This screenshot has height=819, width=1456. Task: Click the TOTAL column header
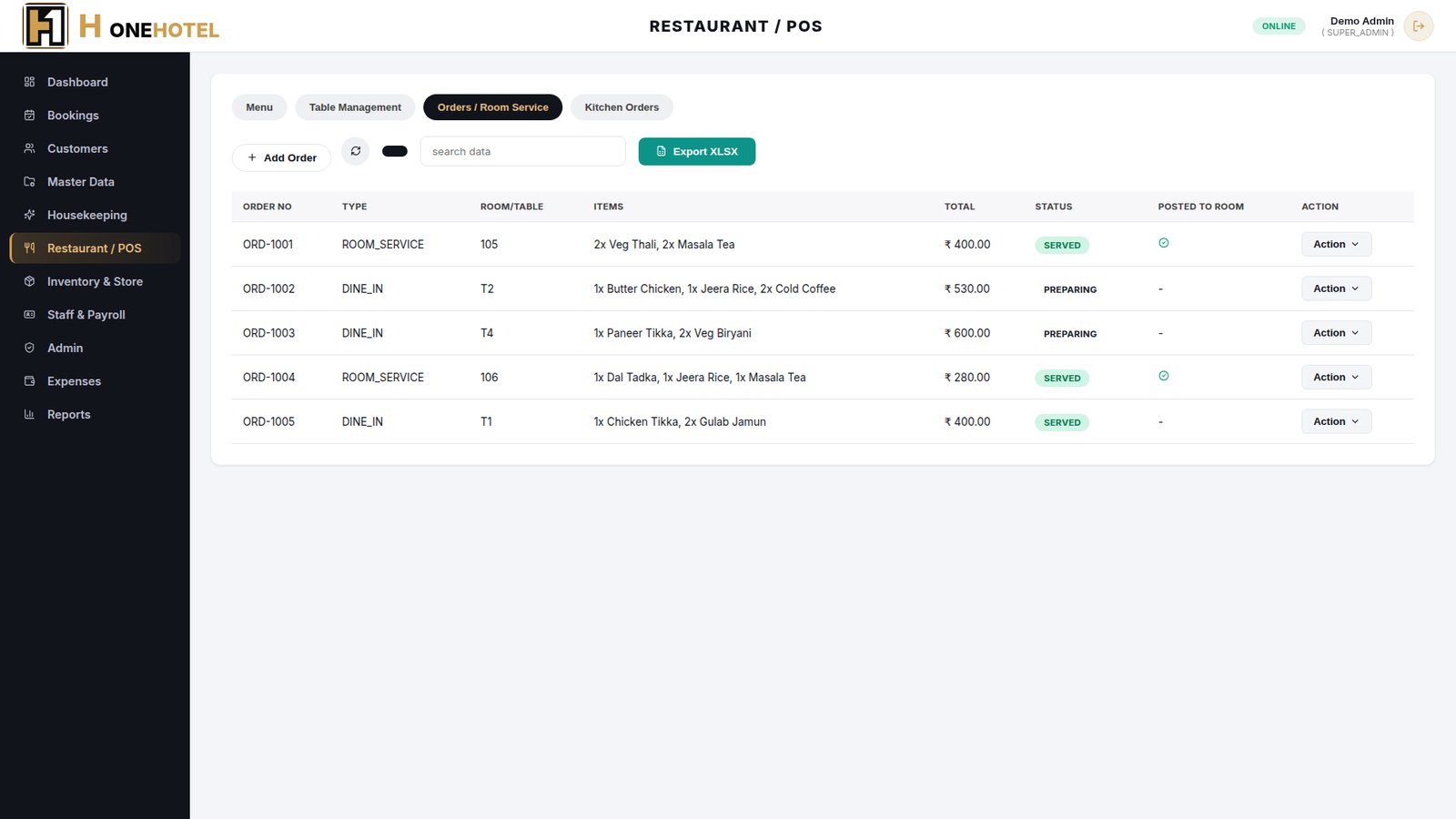click(x=959, y=207)
